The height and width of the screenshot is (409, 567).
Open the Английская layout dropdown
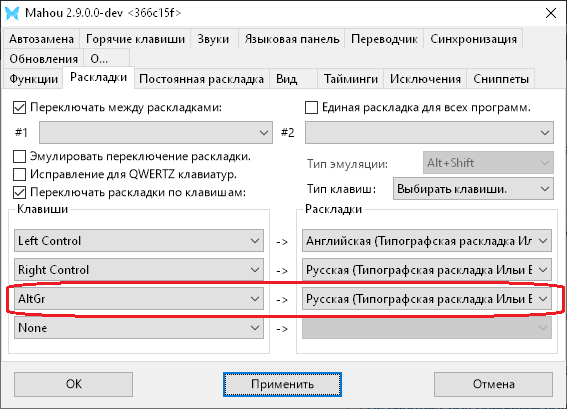pos(427,240)
